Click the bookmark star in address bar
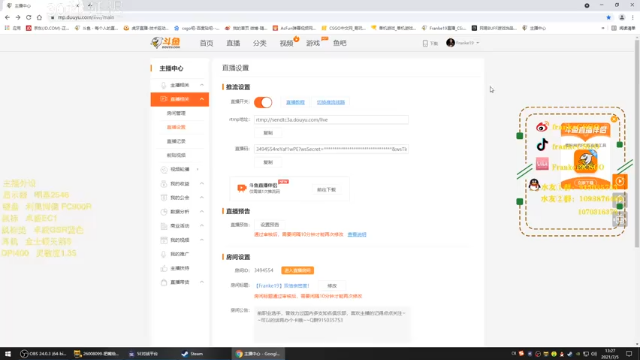The height and width of the screenshot is (360, 640). point(609,18)
